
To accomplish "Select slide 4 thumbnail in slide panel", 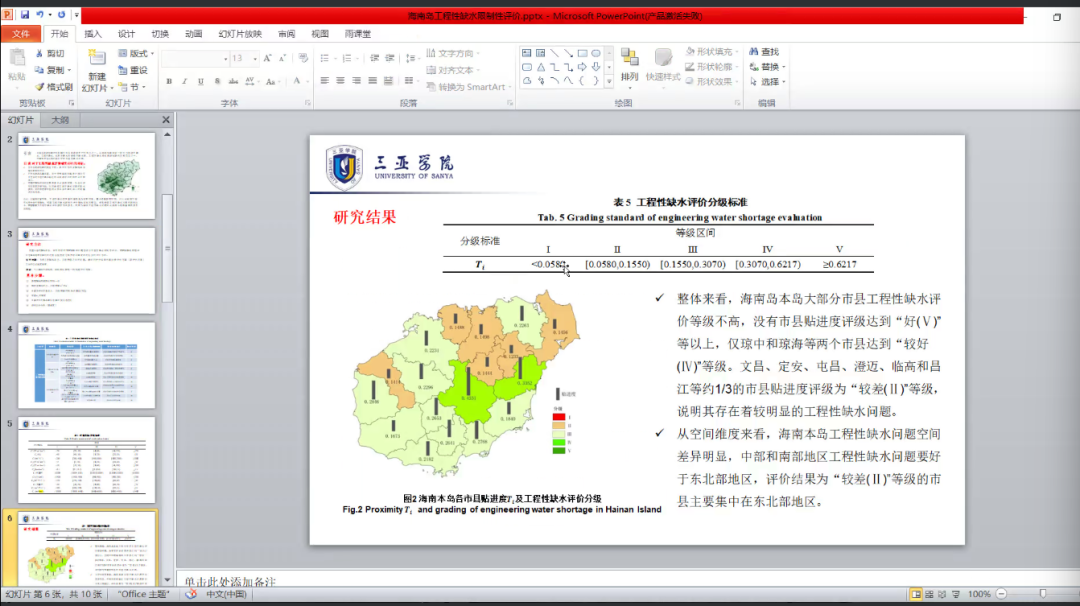I will 87,365.
